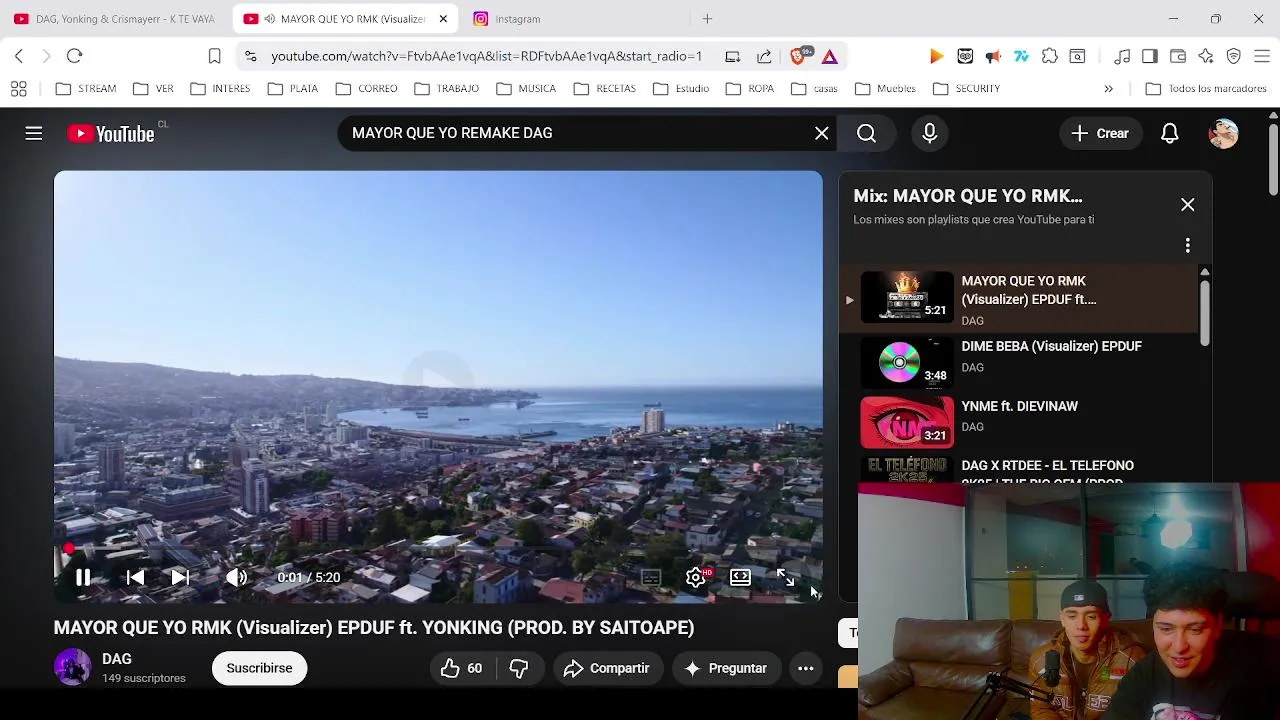Toggle the browser sidebar panel
Viewport: 1280px width, 720px height.
point(1150,56)
